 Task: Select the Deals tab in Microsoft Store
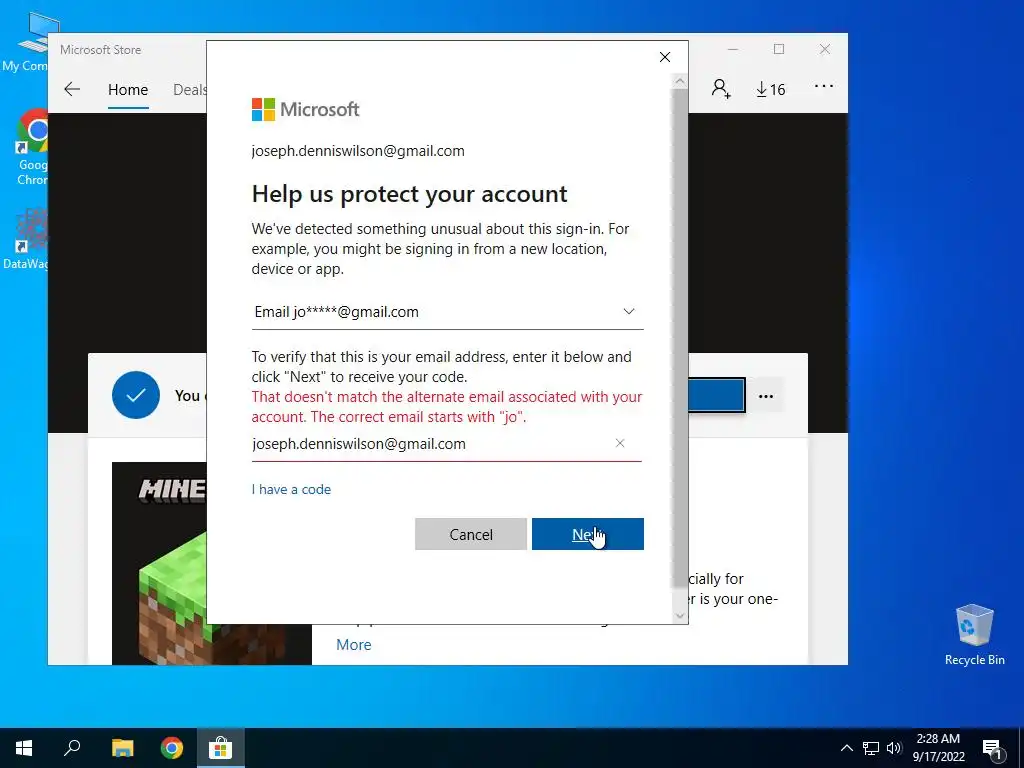click(189, 89)
